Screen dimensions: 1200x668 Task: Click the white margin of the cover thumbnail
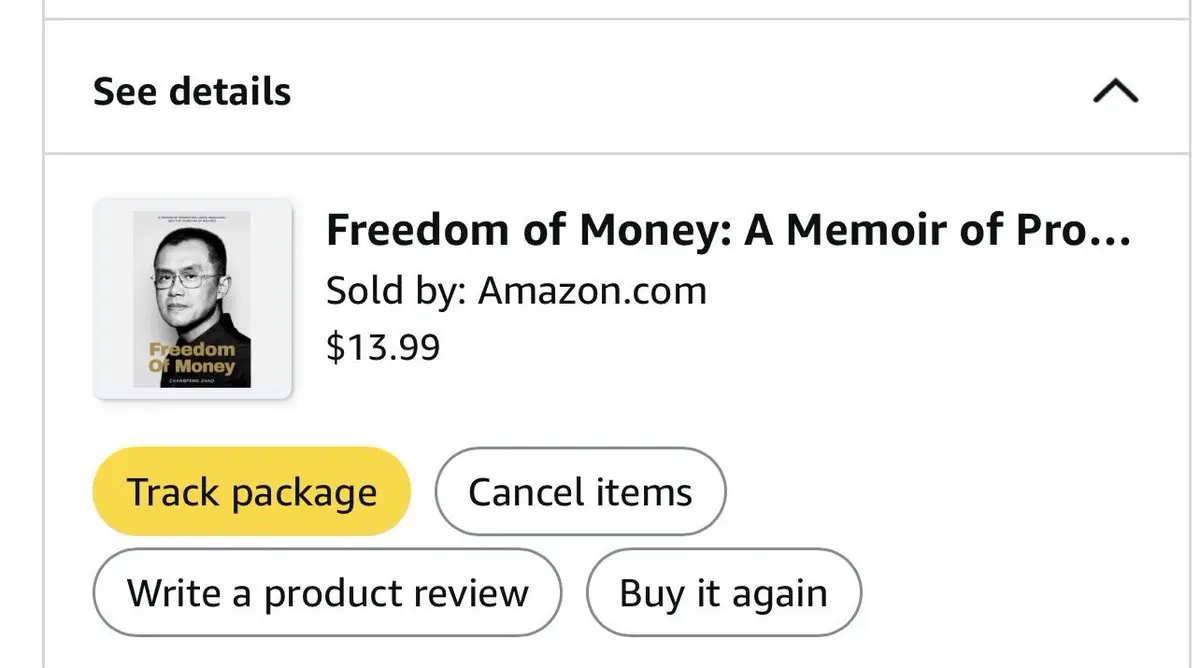click(113, 300)
